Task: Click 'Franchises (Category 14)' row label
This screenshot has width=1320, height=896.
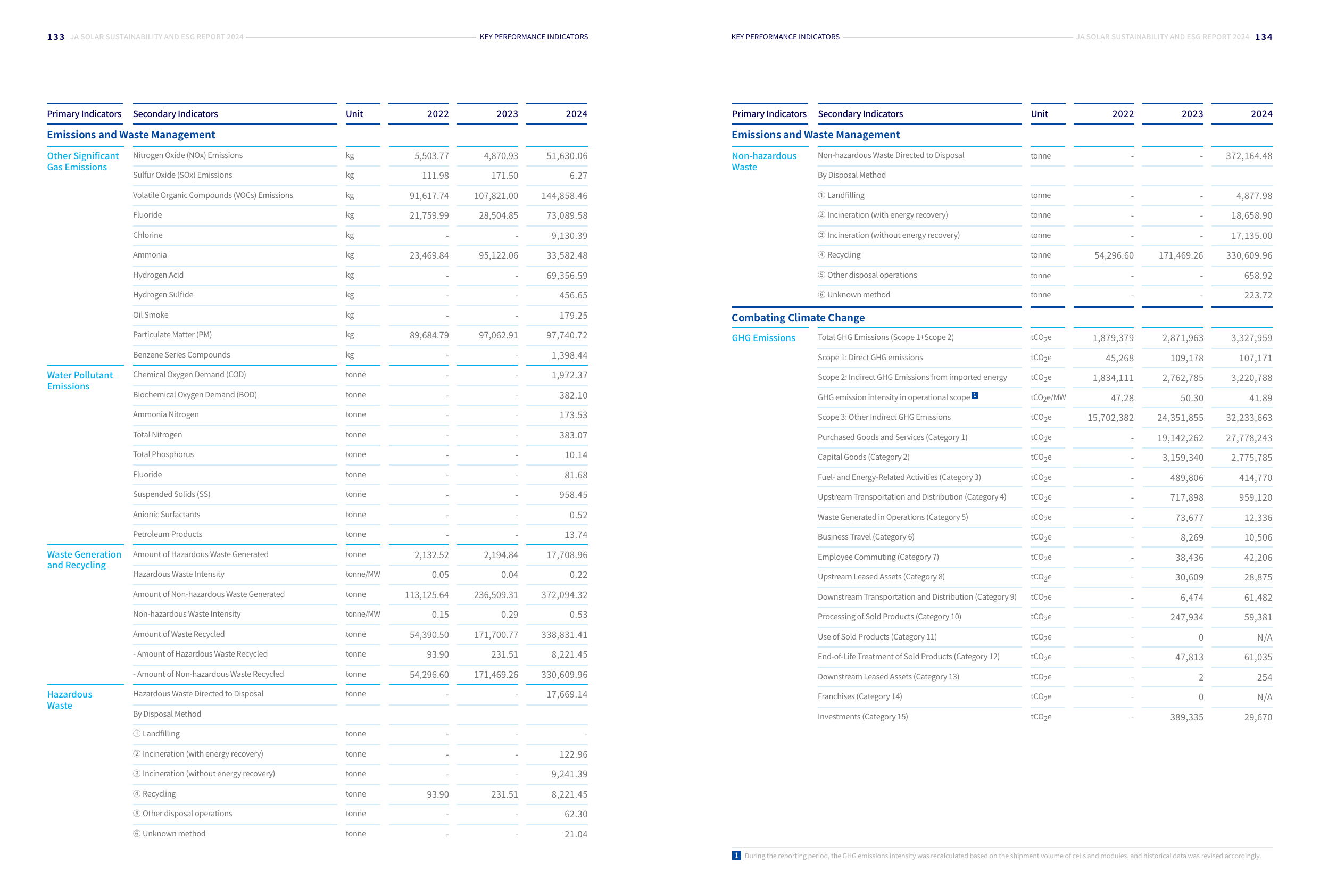Action: 859,696
